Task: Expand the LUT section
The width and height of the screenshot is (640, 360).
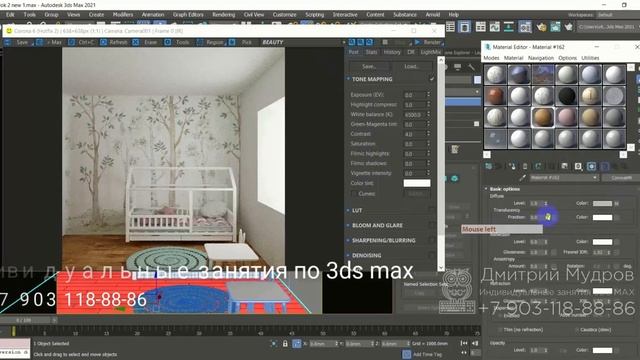Action: (x=348, y=210)
